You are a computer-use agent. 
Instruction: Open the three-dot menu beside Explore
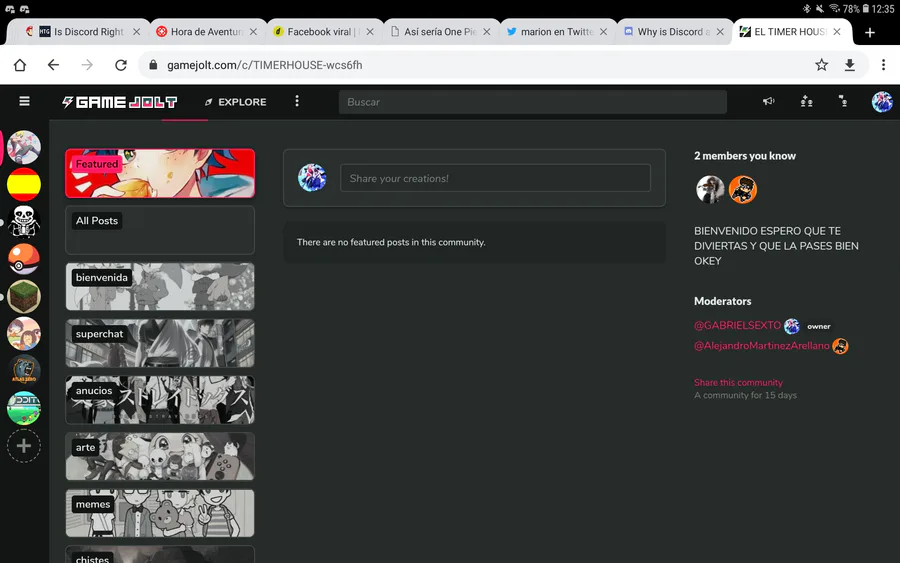pos(297,102)
